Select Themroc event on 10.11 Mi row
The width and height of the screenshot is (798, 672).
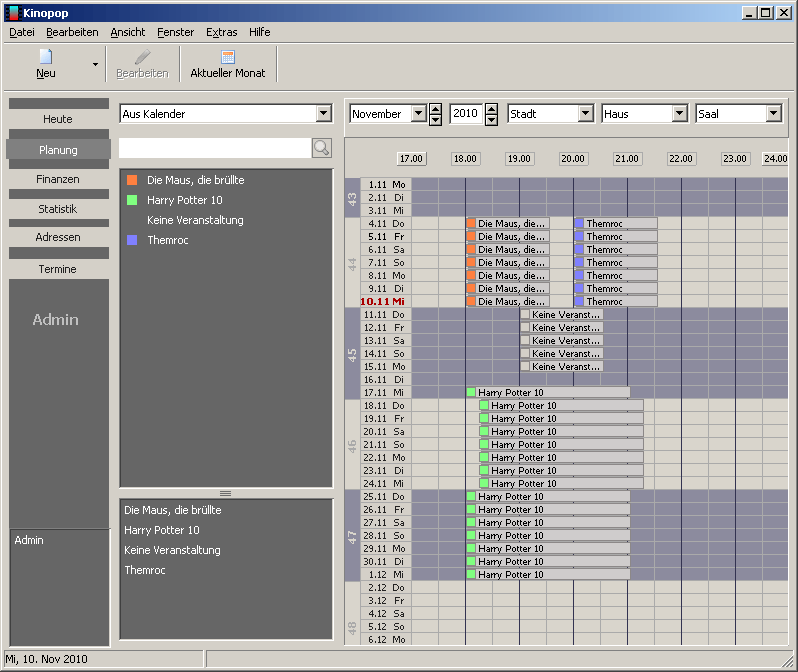tap(616, 301)
